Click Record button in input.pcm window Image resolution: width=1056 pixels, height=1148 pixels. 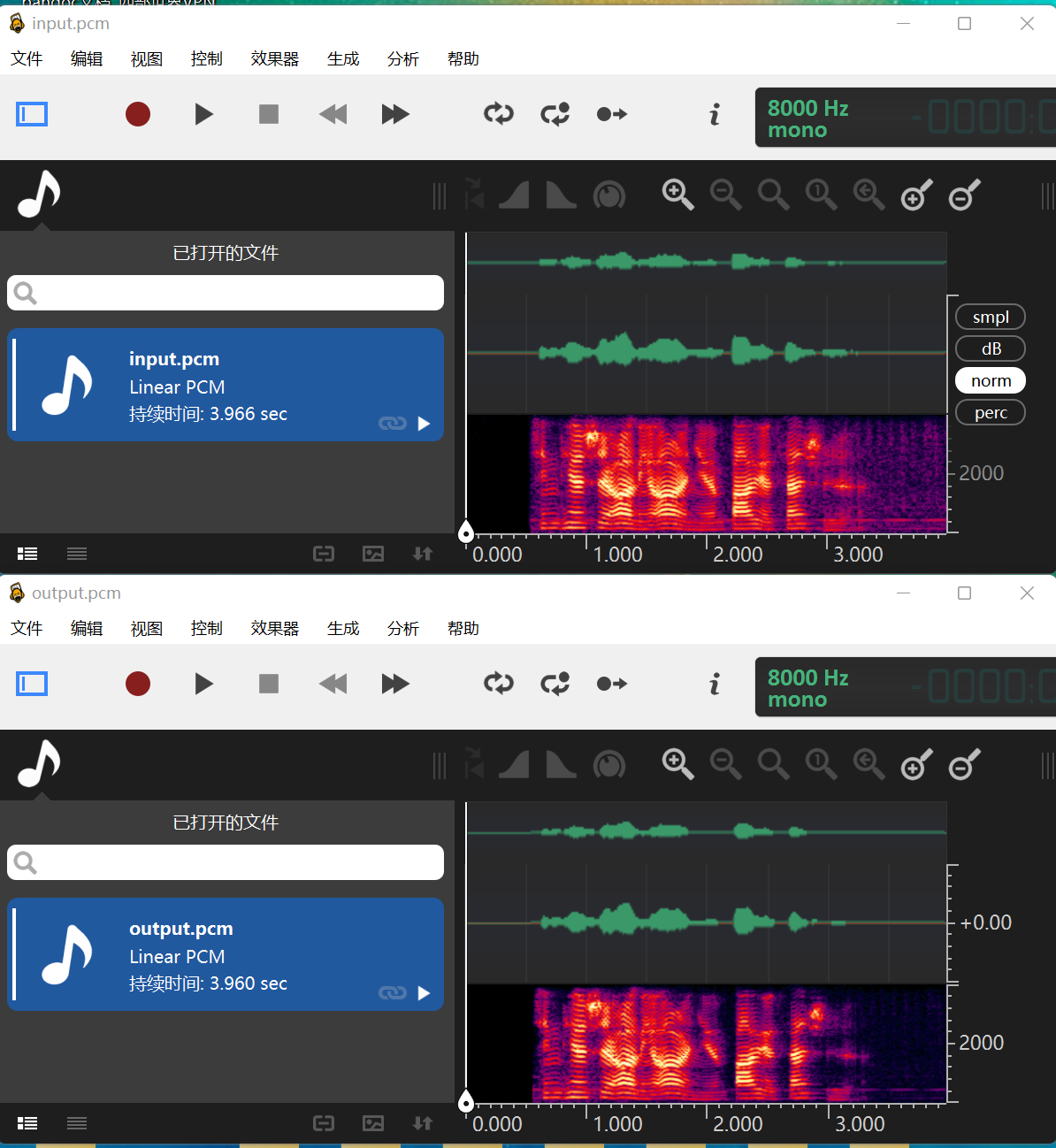[x=138, y=114]
